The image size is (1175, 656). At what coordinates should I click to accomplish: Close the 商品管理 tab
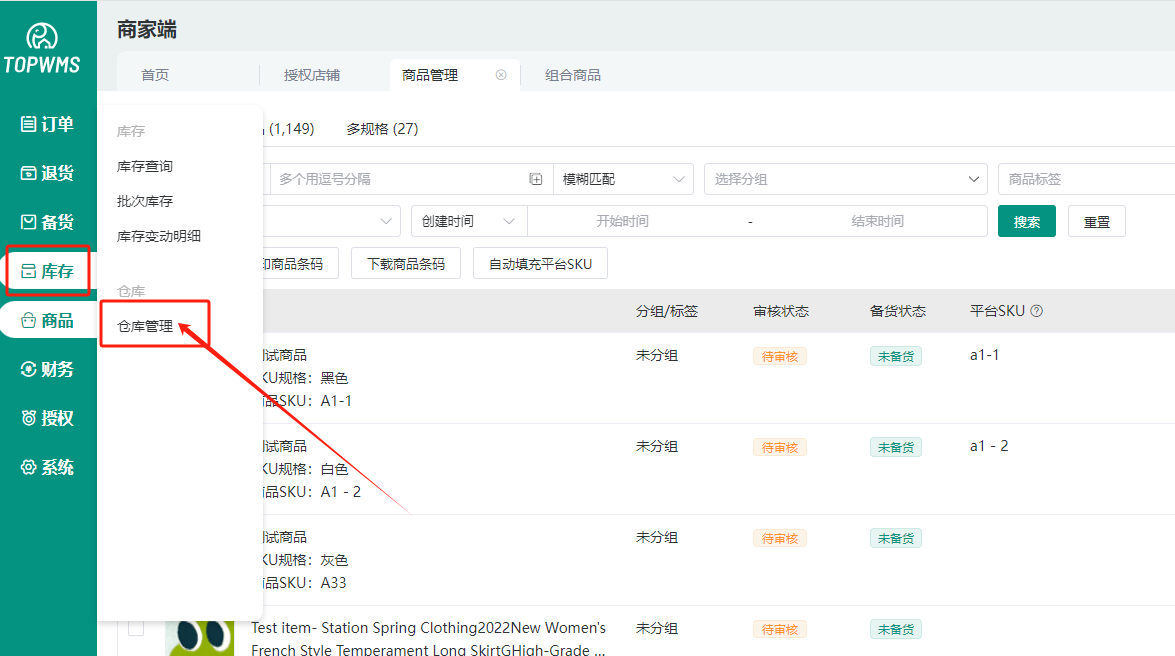pos(501,75)
